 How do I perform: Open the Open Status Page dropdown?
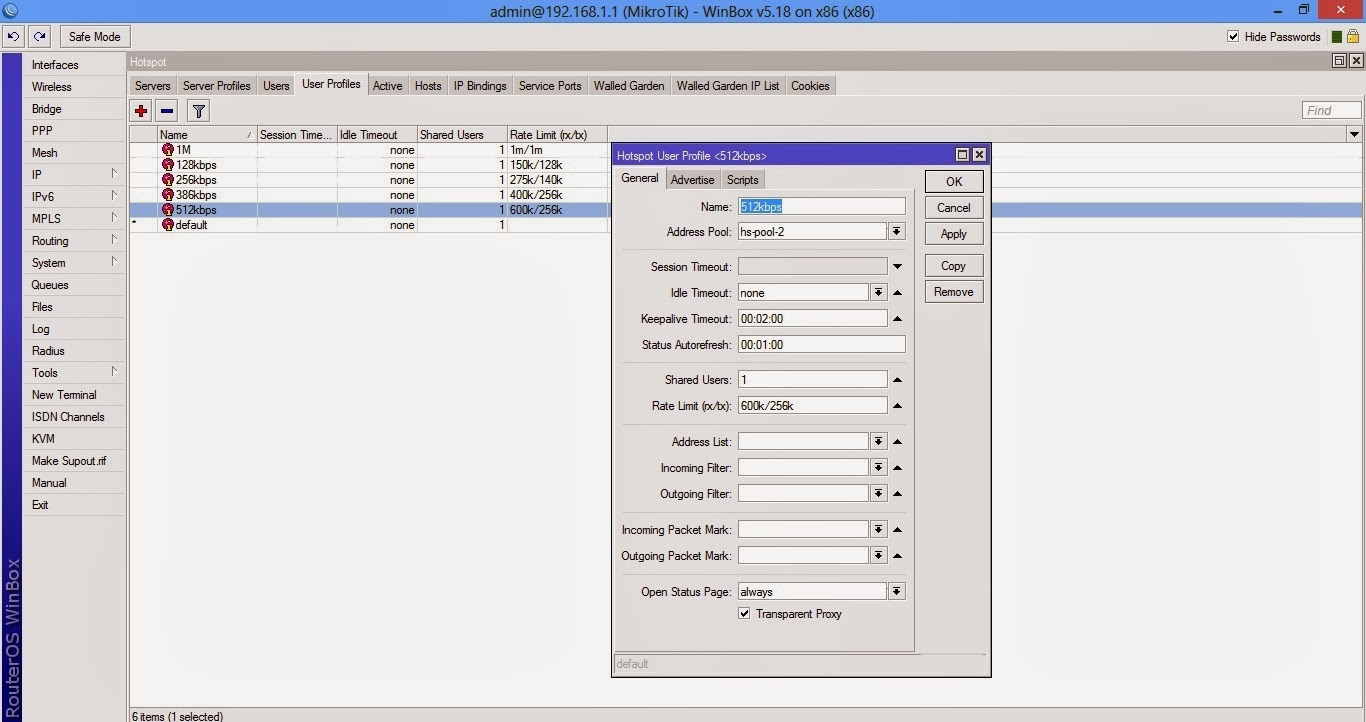[x=897, y=592]
